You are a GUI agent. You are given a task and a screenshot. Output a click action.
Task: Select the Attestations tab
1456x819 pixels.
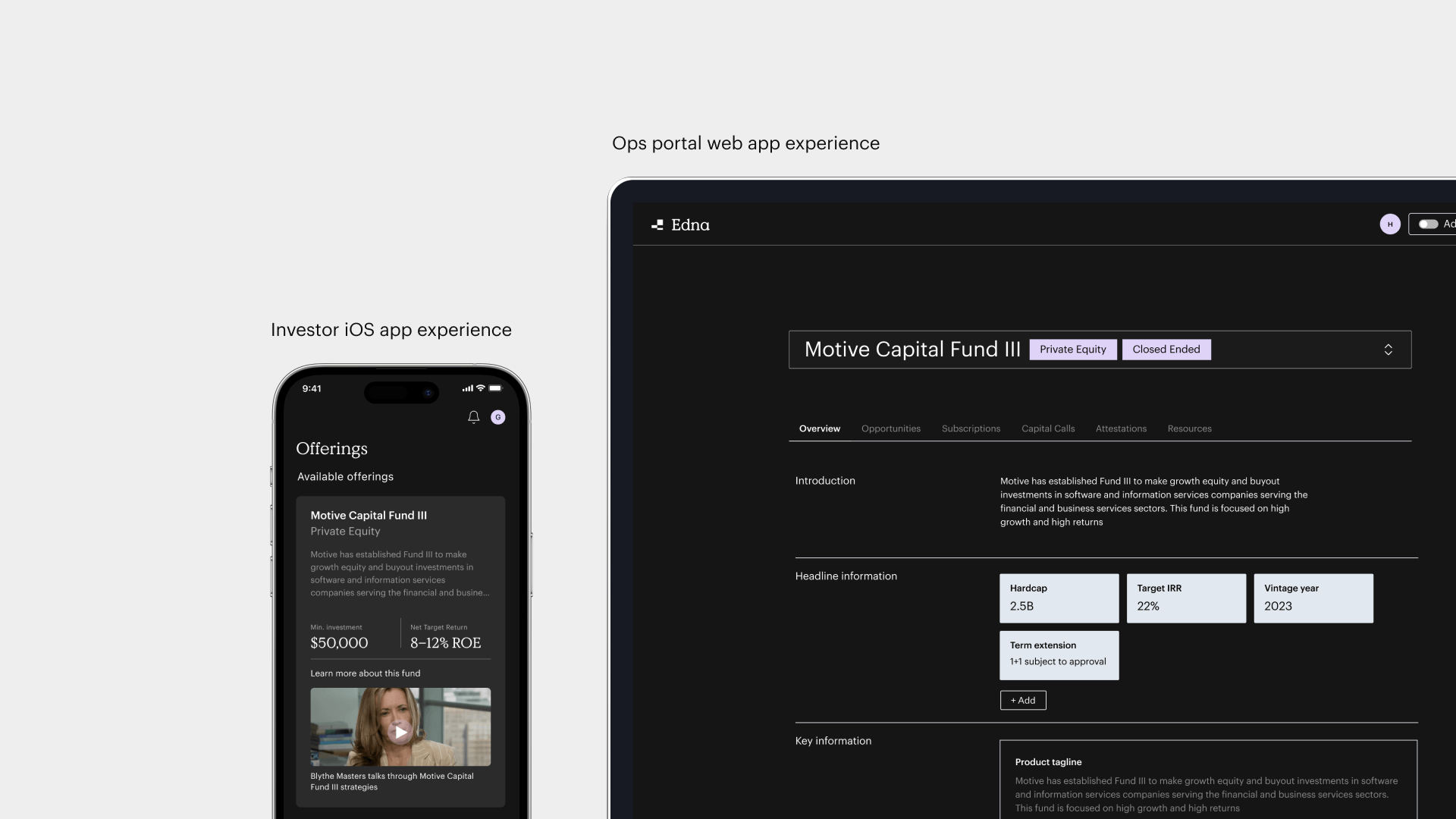coord(1121,428)
